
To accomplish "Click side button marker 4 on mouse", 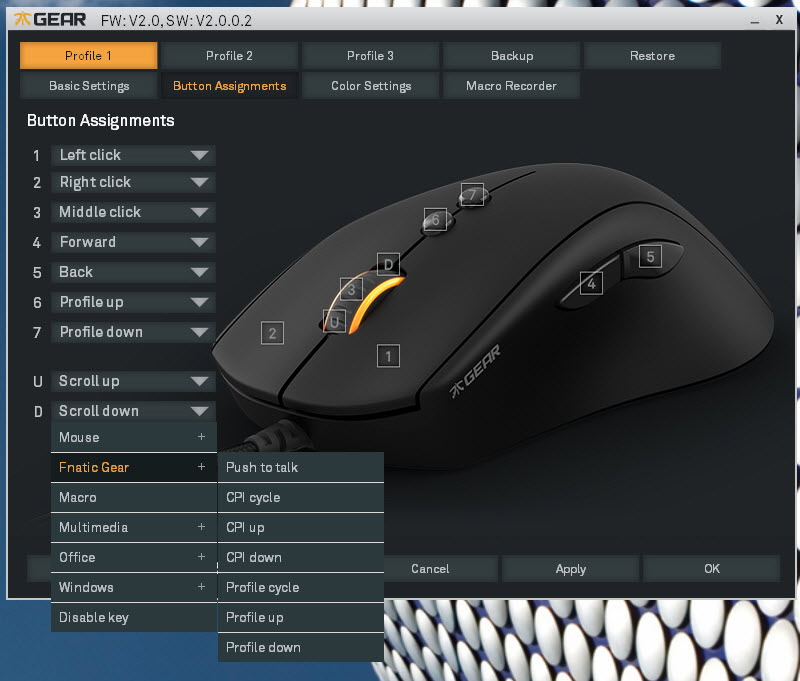I will point(591,284).
